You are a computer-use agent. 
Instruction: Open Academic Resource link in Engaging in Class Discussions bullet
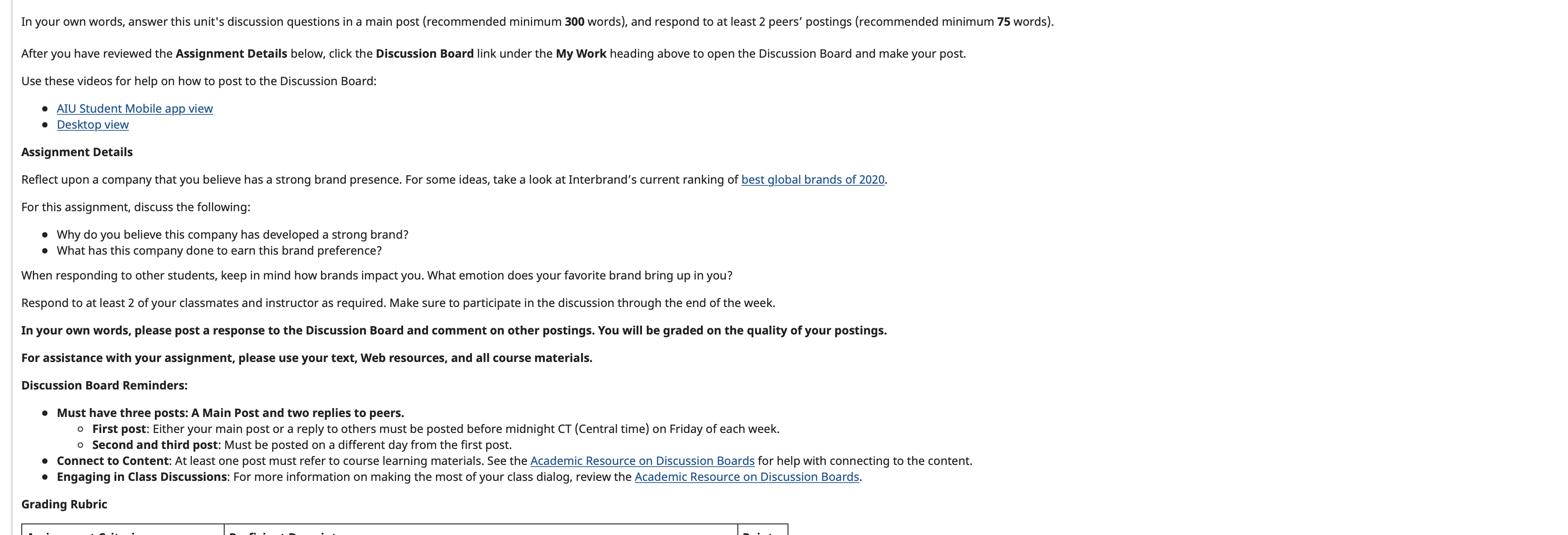[x=747, y=476]
